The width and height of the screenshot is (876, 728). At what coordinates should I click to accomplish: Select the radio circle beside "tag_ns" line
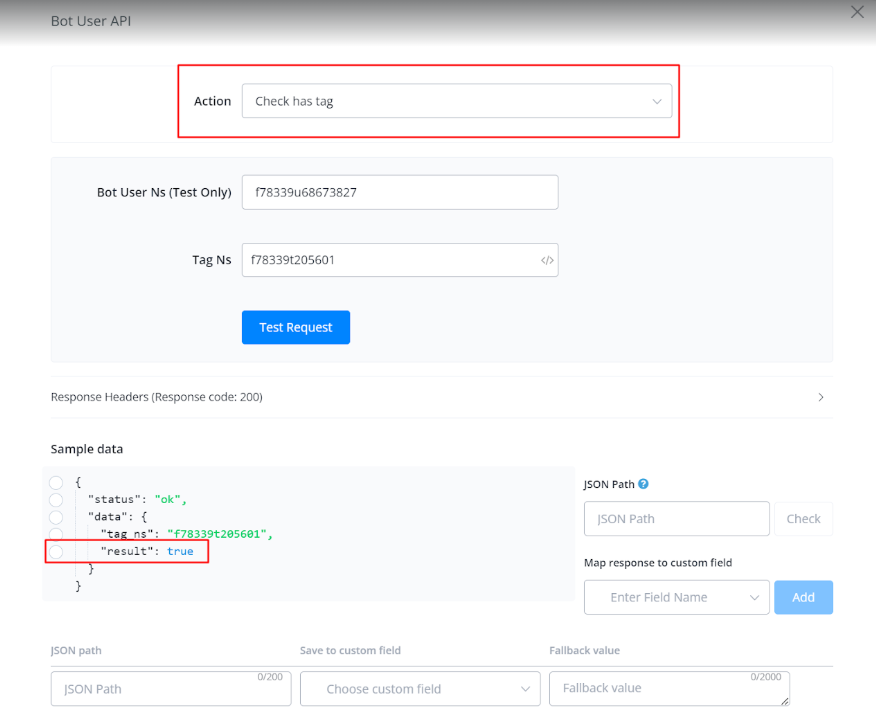point(56,534)
